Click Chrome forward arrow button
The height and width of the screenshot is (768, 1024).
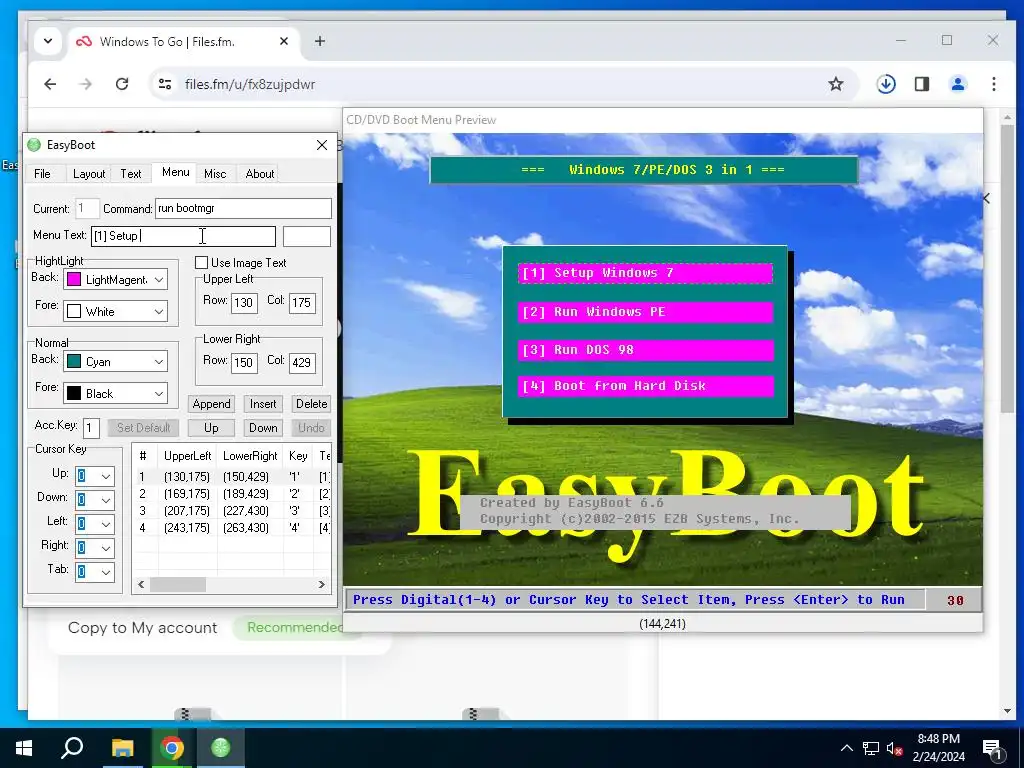pos(86,84)
